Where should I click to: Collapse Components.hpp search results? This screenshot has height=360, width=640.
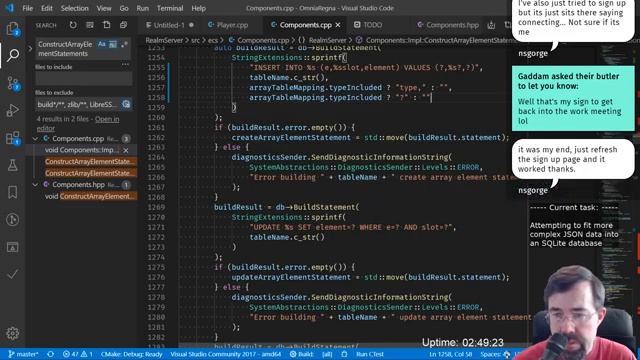(35, 185)
